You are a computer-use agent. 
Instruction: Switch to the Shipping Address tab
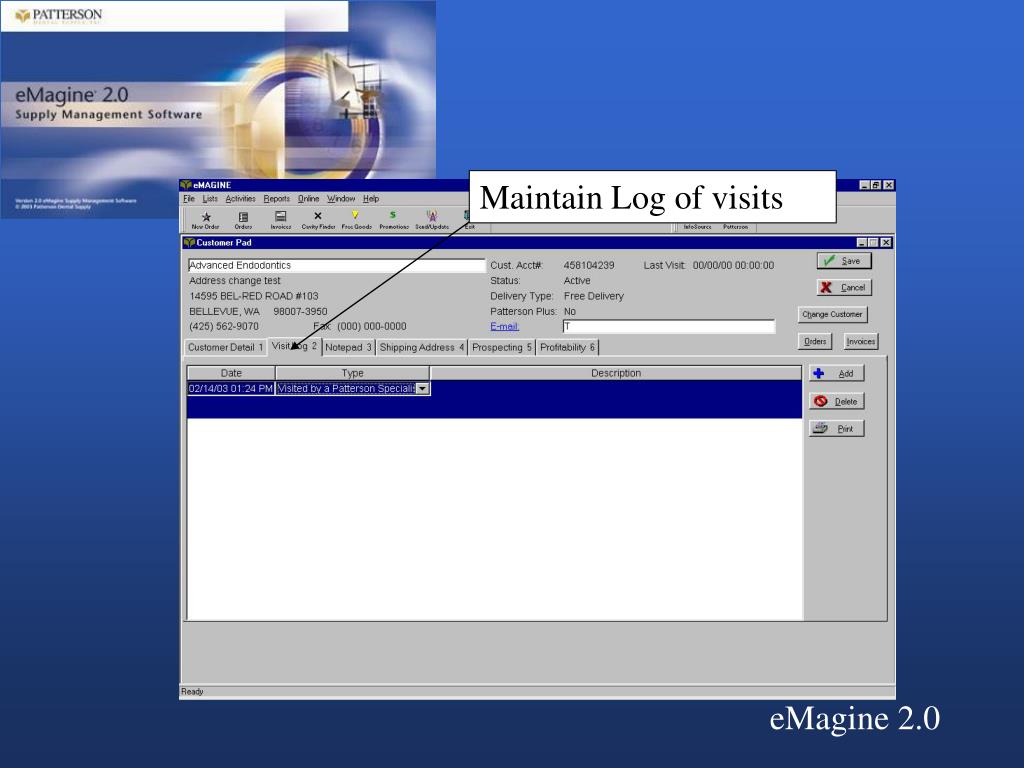[x=422, y=347]
